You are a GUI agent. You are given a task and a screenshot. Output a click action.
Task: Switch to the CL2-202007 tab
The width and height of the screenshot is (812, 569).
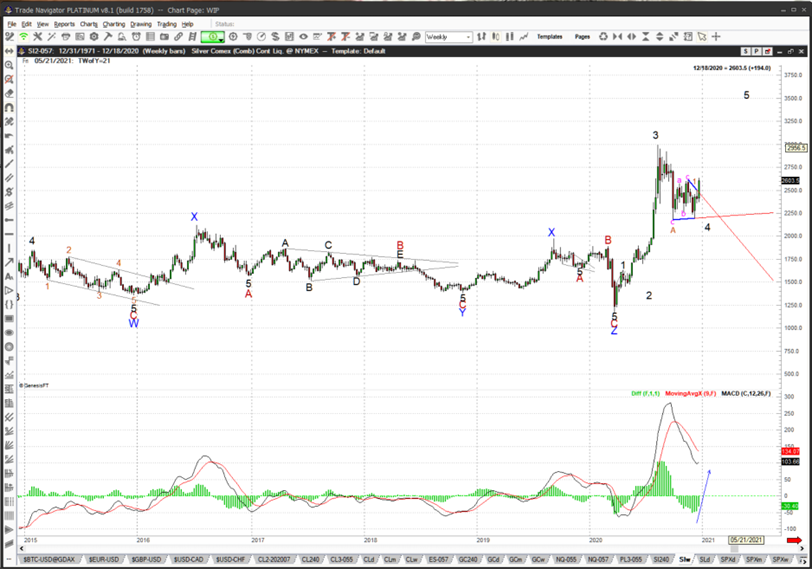coord(274,560)
